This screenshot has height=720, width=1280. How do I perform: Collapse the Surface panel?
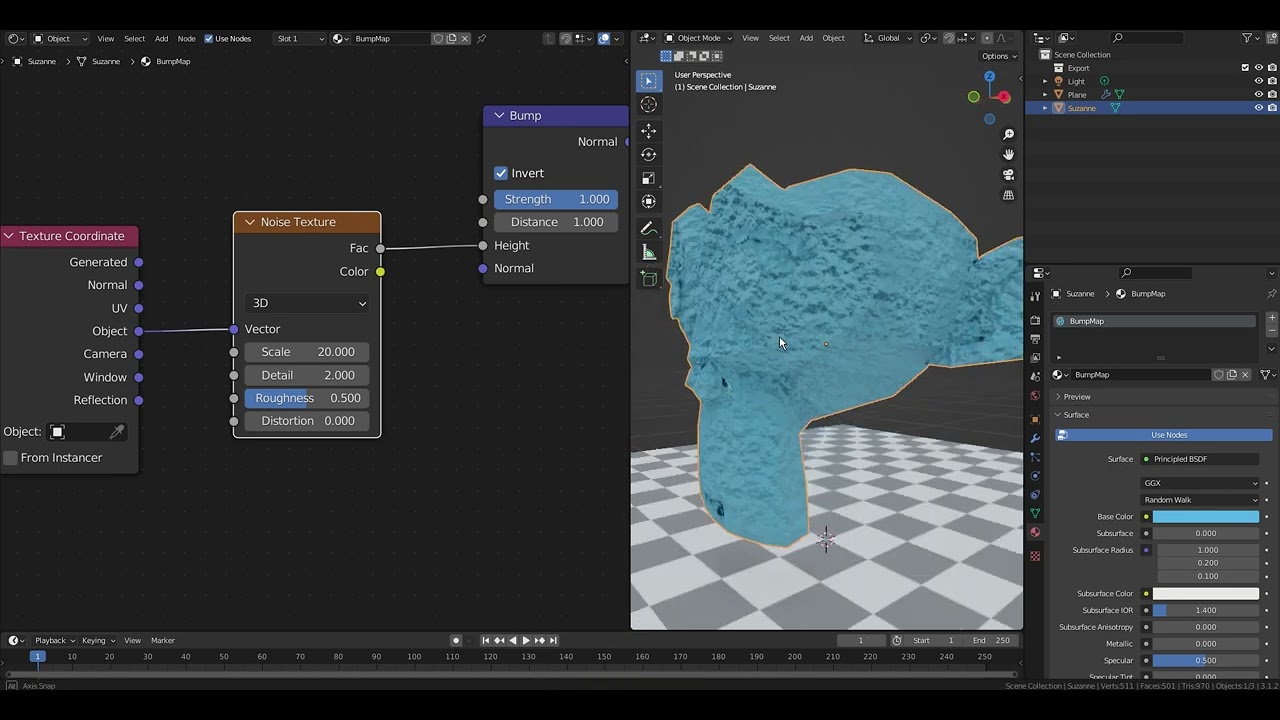1058,415
